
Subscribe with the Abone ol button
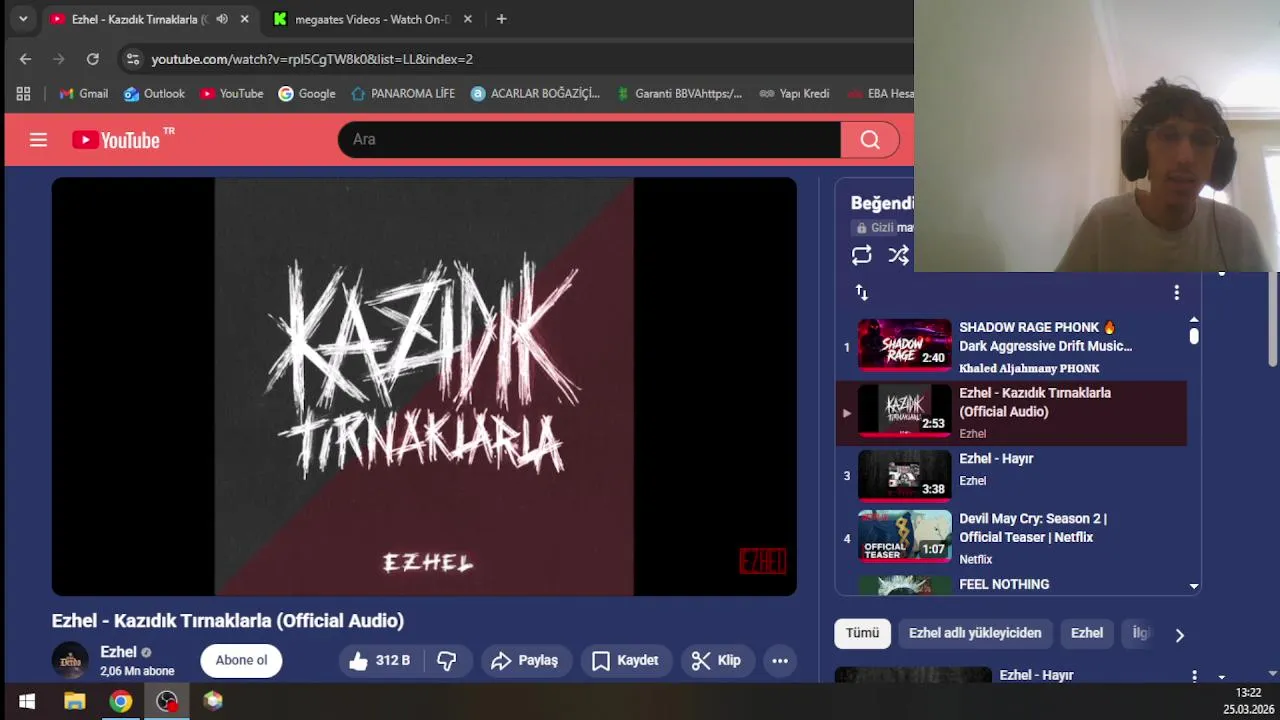point(241,660)
